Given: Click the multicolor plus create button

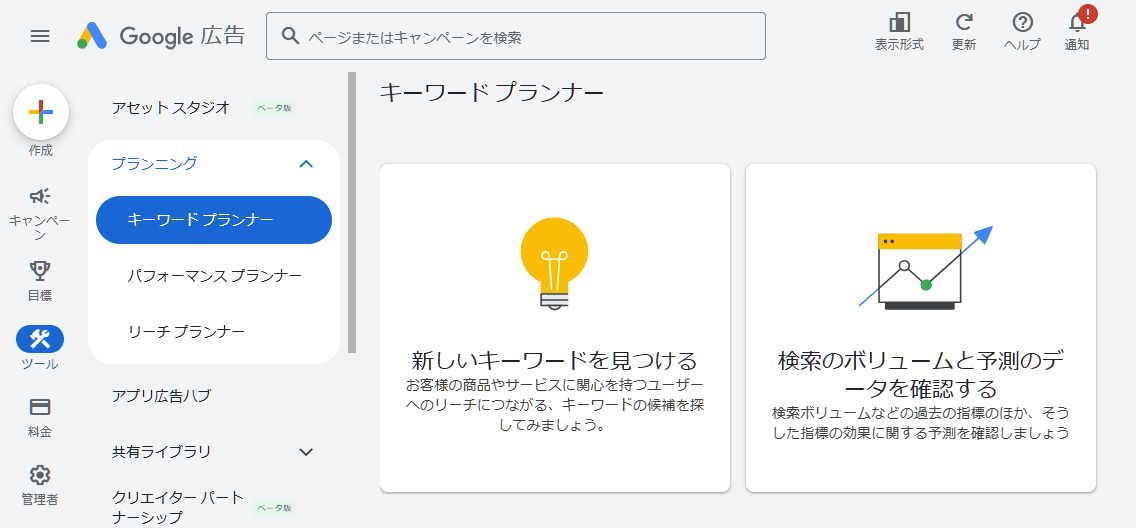Looking at the screenshot, I should (41, 112).
